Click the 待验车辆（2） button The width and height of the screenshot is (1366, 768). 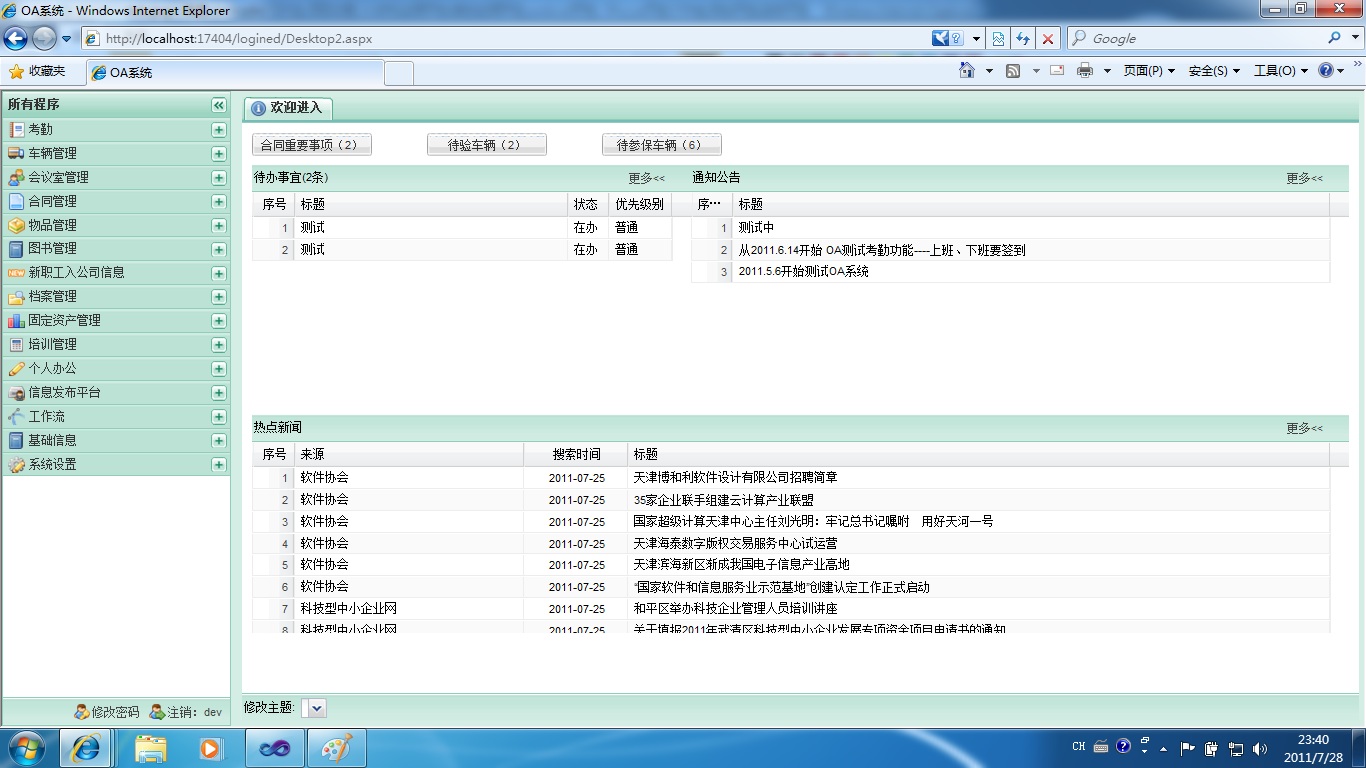pos(486,145)
